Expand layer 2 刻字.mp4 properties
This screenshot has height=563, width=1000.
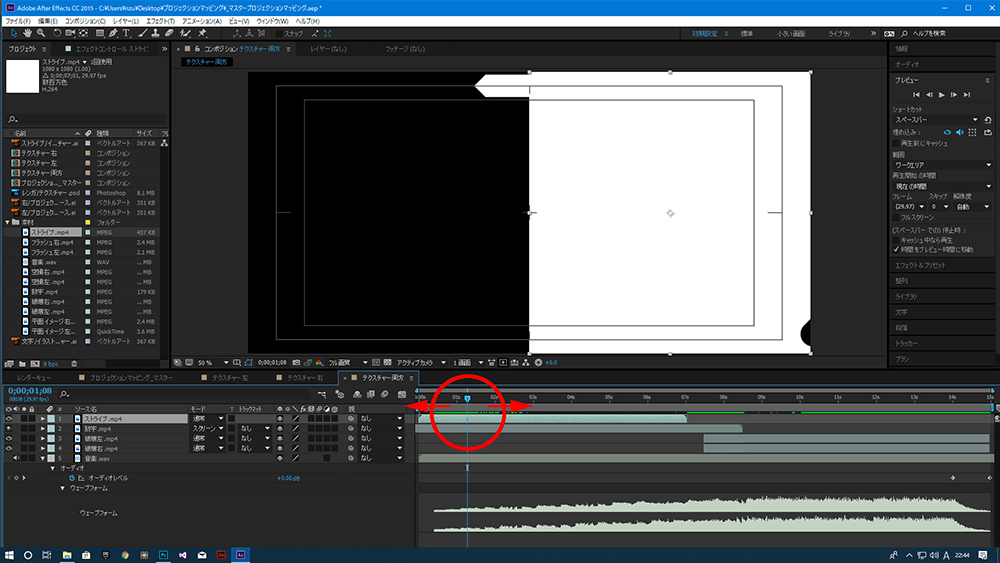click(44, 429)
